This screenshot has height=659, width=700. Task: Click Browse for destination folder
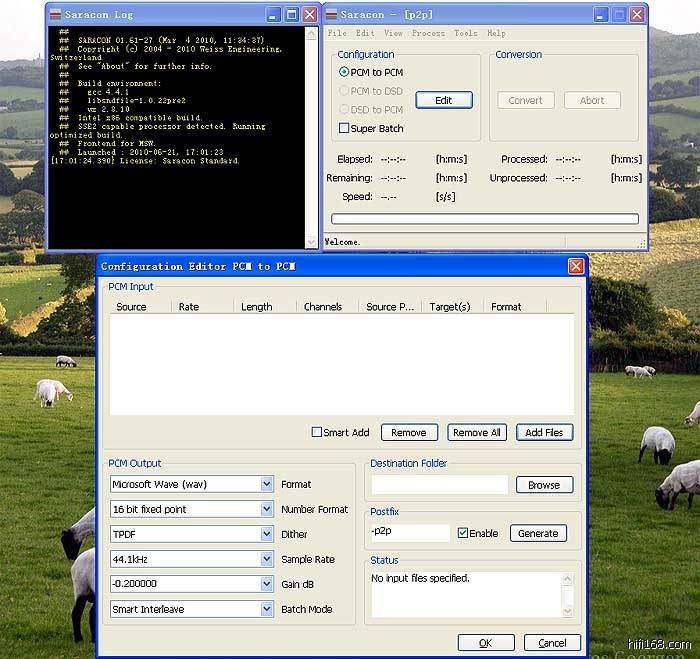pyautogui.click(x=544, y=484)
